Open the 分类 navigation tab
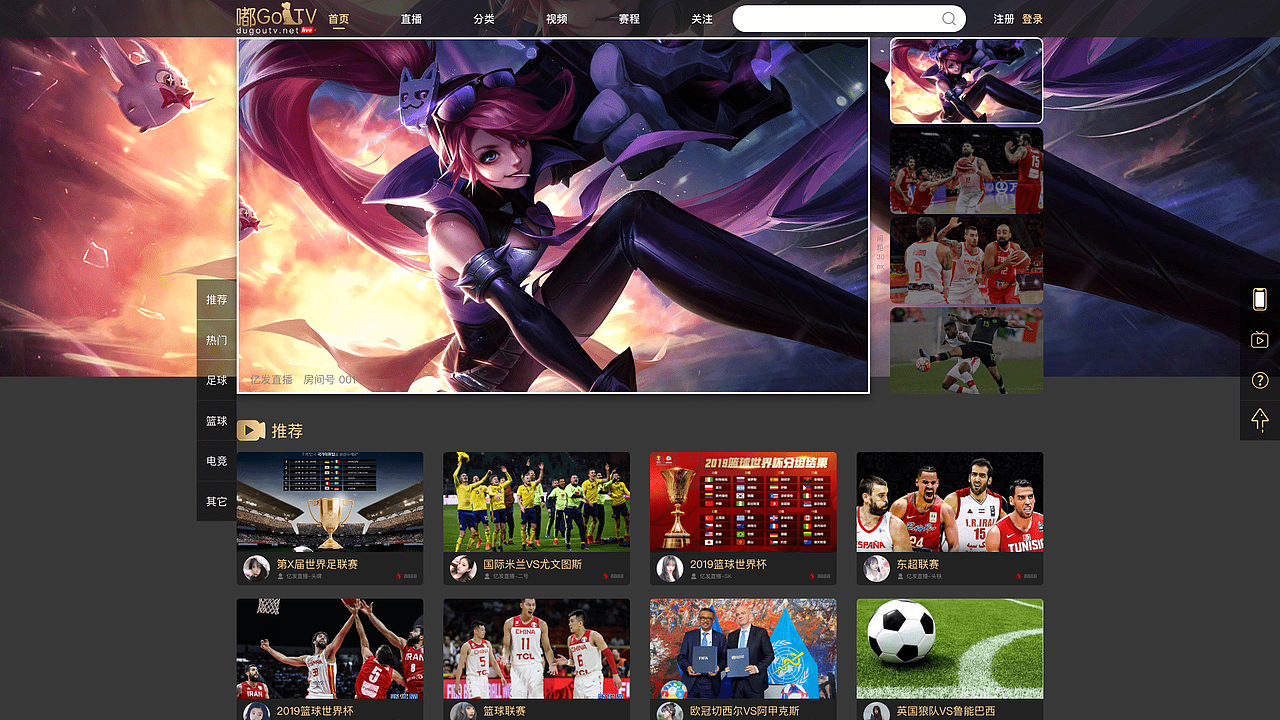Screen dimensions: 1280x720 pos(484,19)
